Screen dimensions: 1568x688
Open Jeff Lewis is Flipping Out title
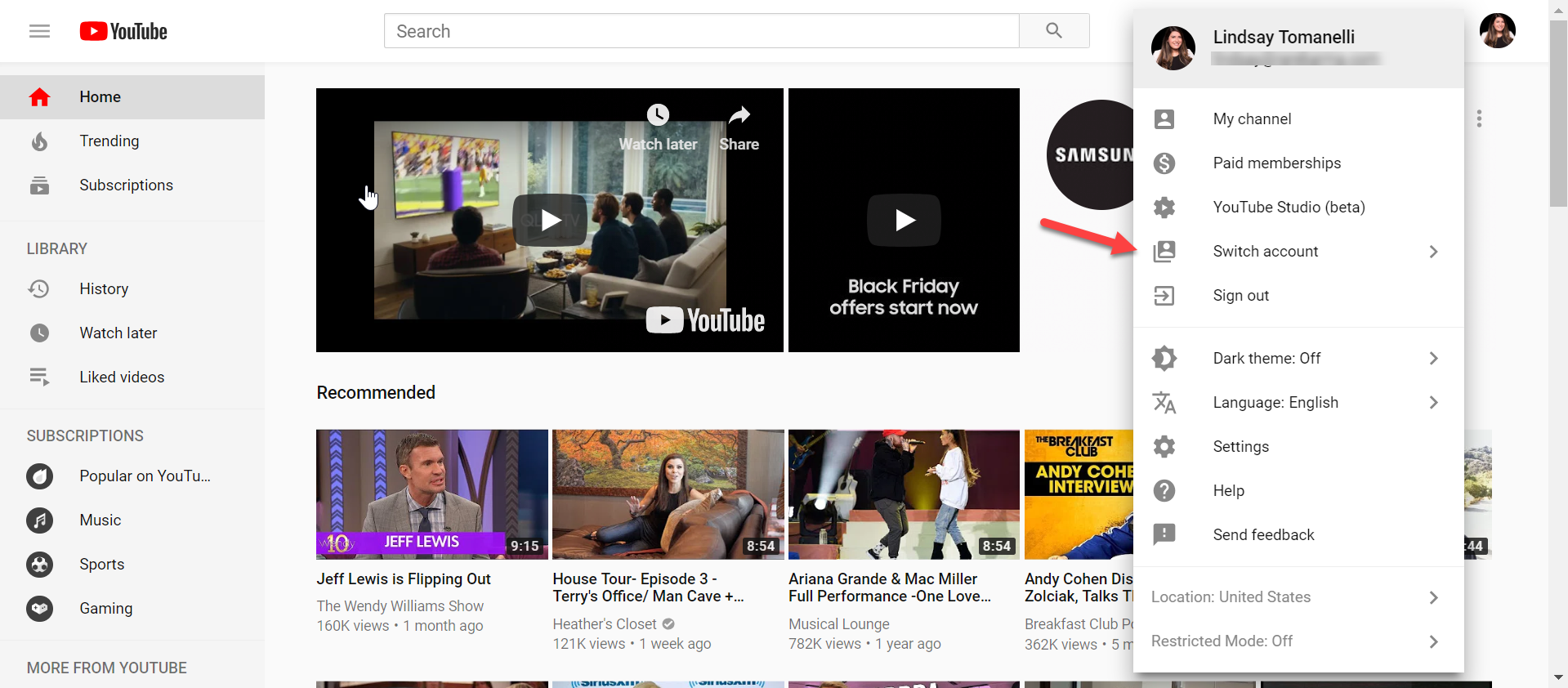(404, 579)
